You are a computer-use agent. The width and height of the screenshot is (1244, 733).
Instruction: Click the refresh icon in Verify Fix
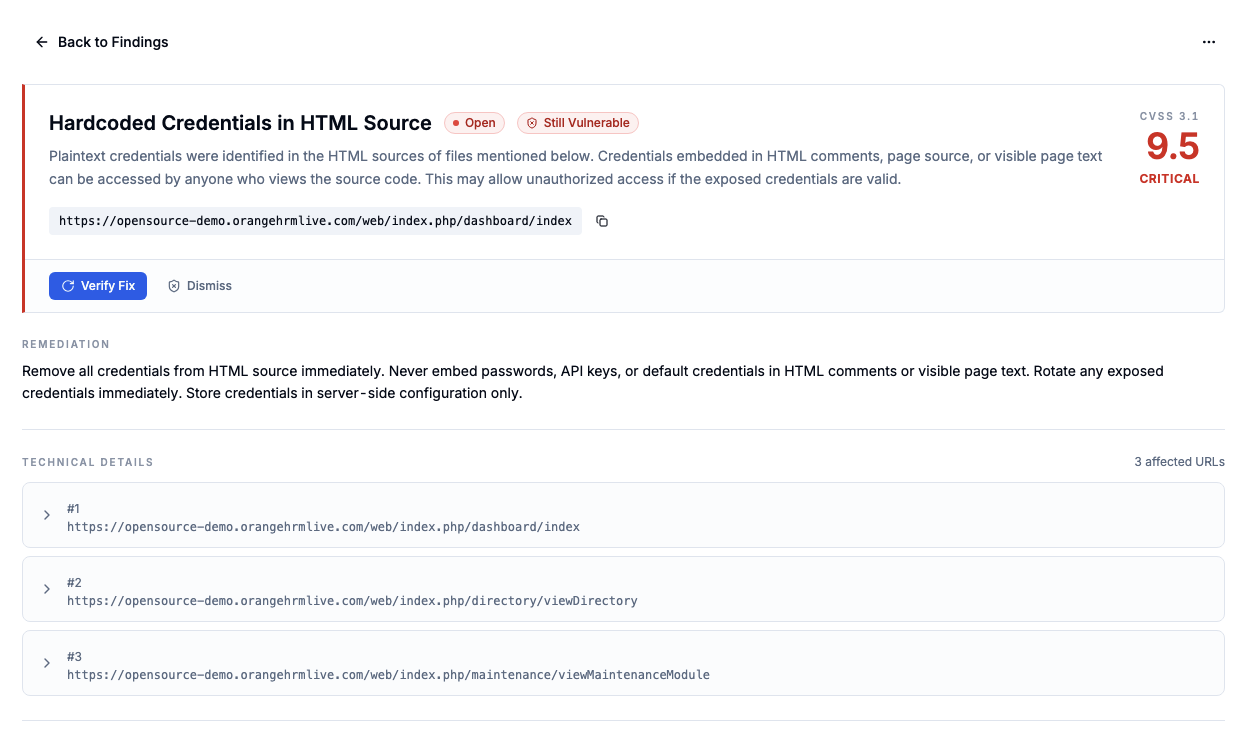(x=68, y=286)
